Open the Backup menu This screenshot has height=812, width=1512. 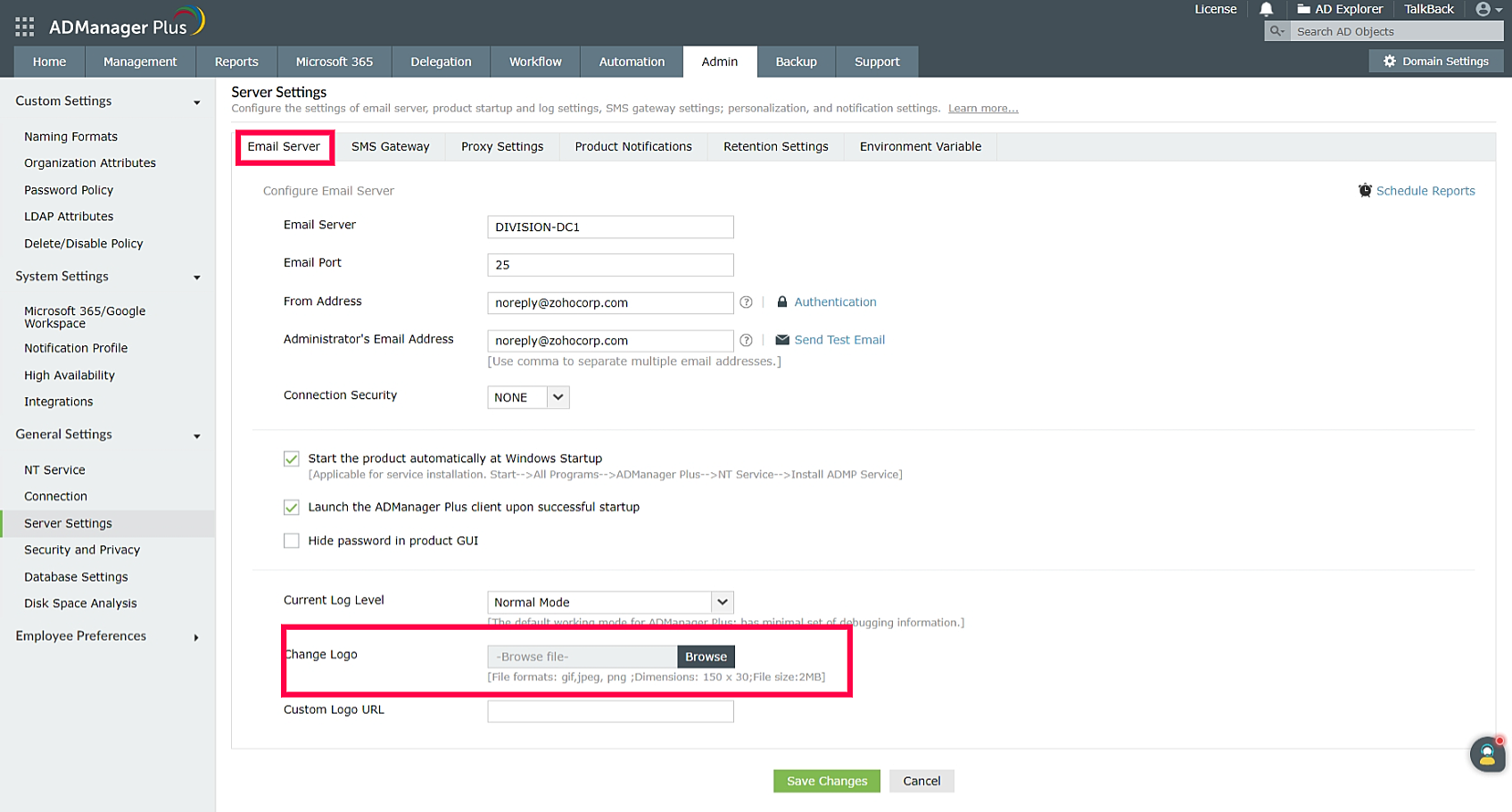[x=797, y=62]
